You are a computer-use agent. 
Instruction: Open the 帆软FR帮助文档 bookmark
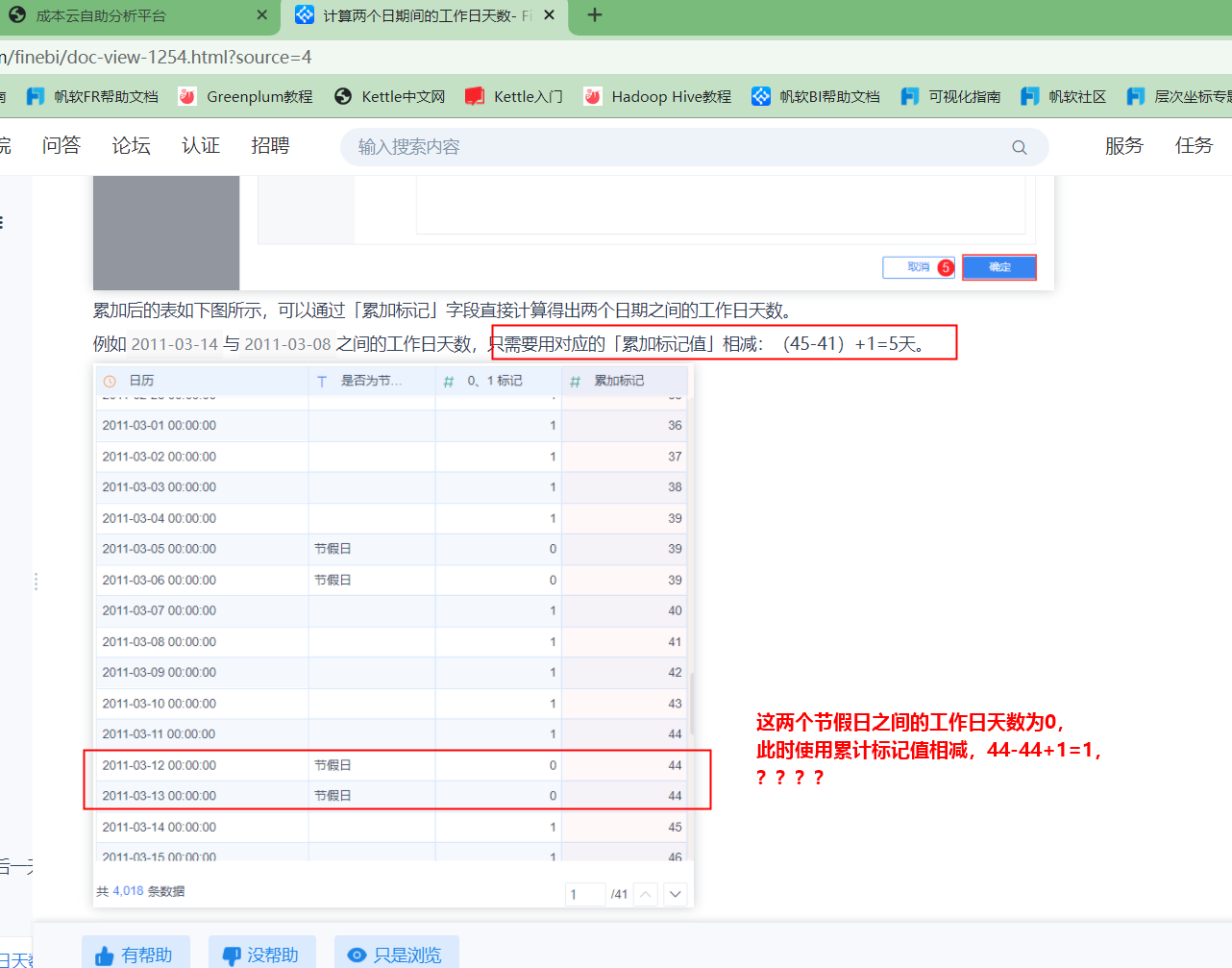click(92, 96)
